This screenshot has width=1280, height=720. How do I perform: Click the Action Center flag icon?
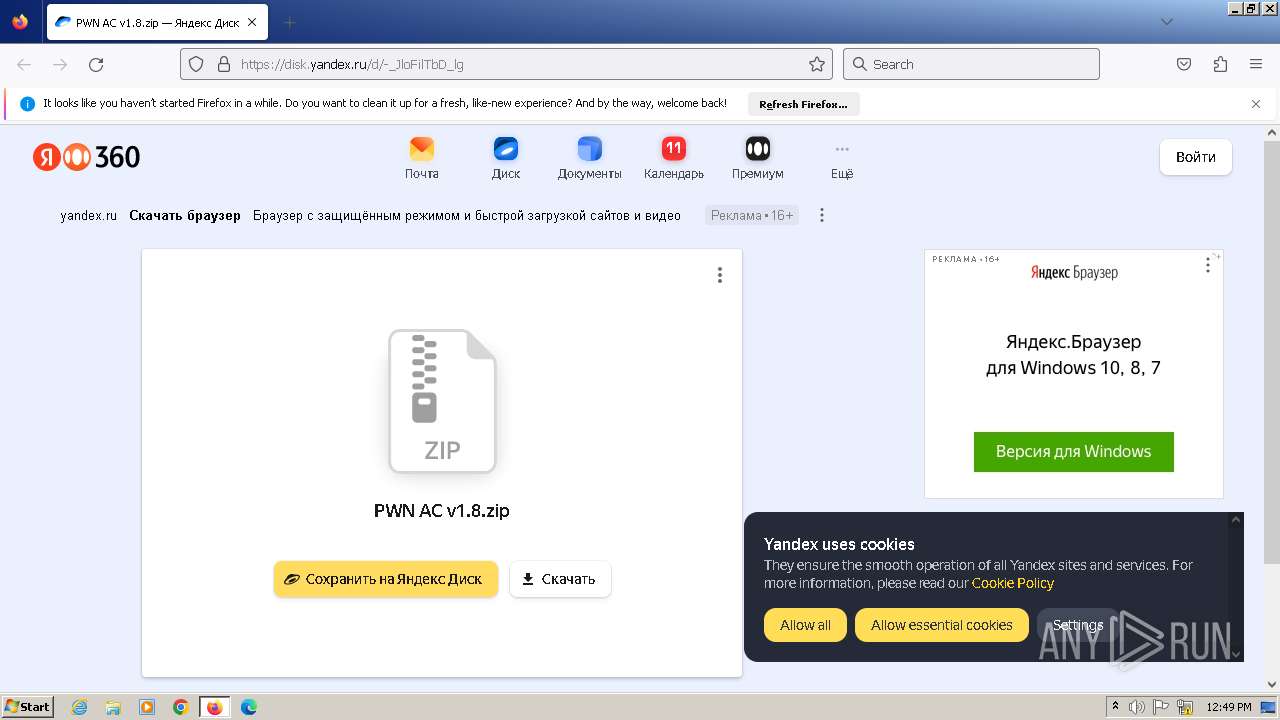1161,707
